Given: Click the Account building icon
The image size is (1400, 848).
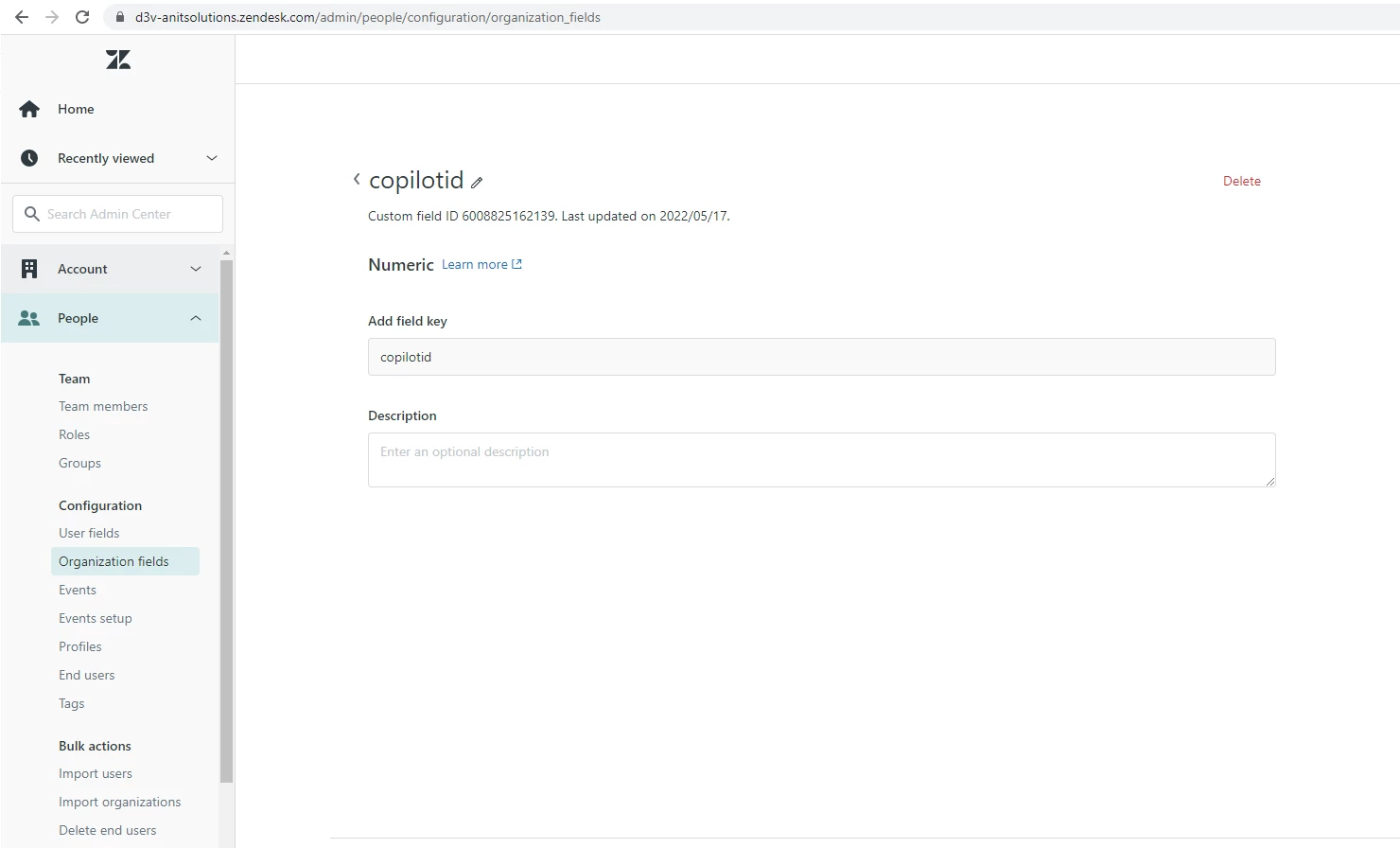Looking at the screenshot, I should 29,269.
